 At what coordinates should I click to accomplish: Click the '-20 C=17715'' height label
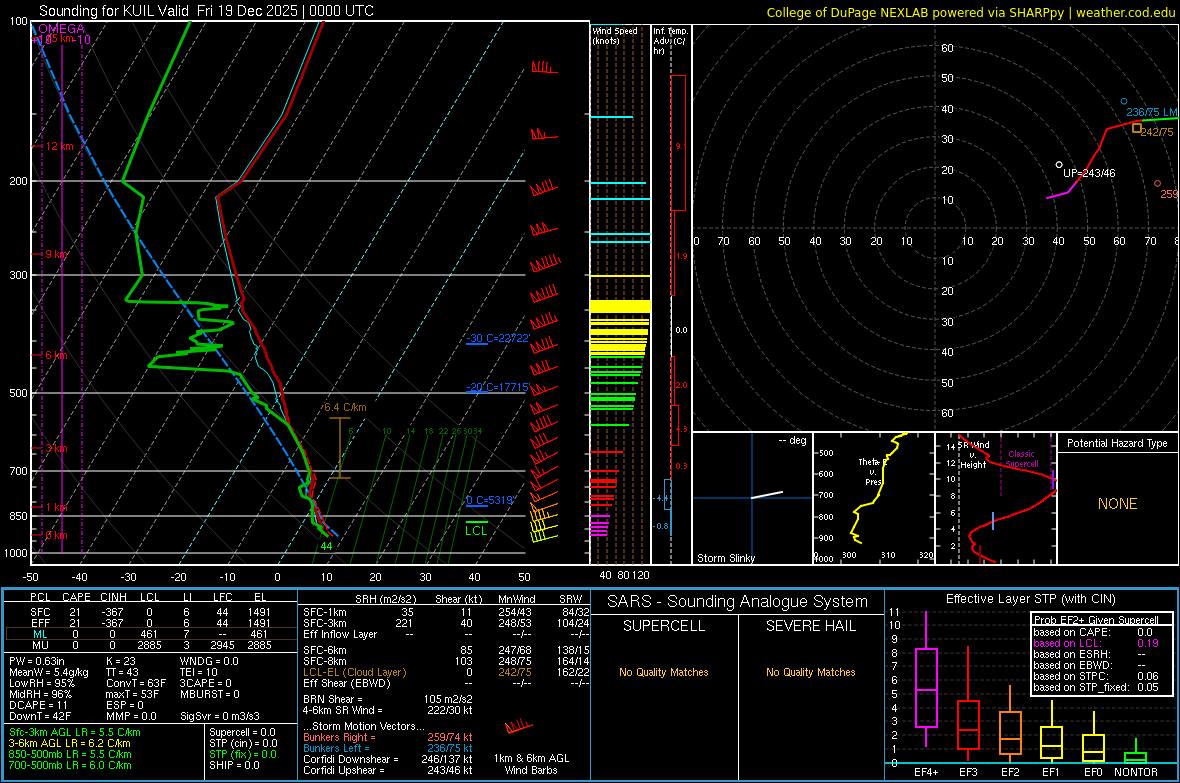[x=497, y=387]
